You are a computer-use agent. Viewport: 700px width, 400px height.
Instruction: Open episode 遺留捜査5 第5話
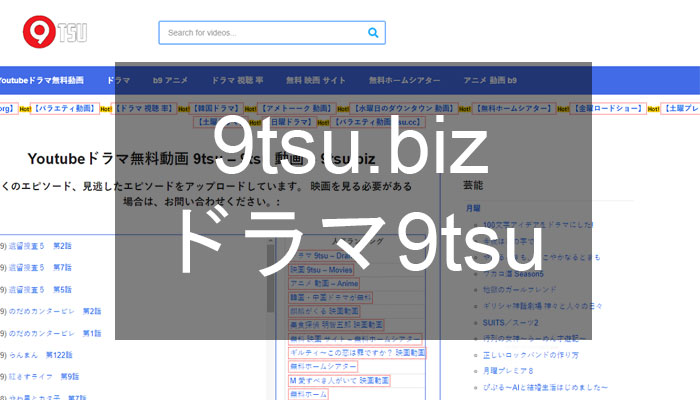tap(40, 290)
